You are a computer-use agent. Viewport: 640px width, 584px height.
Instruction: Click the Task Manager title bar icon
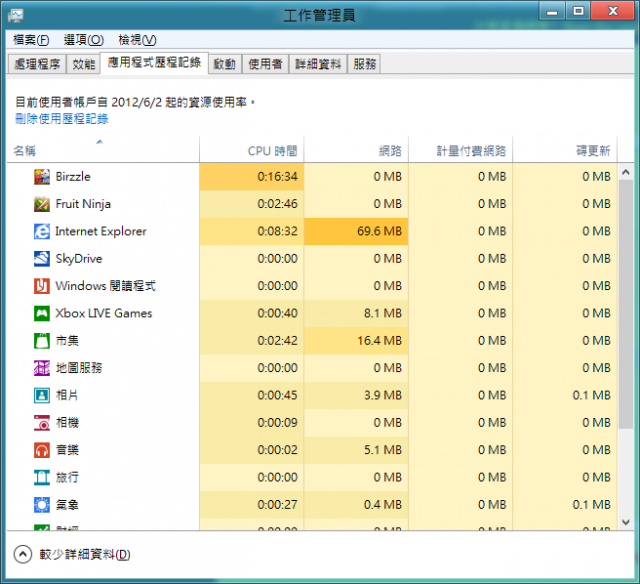point(16,16)
